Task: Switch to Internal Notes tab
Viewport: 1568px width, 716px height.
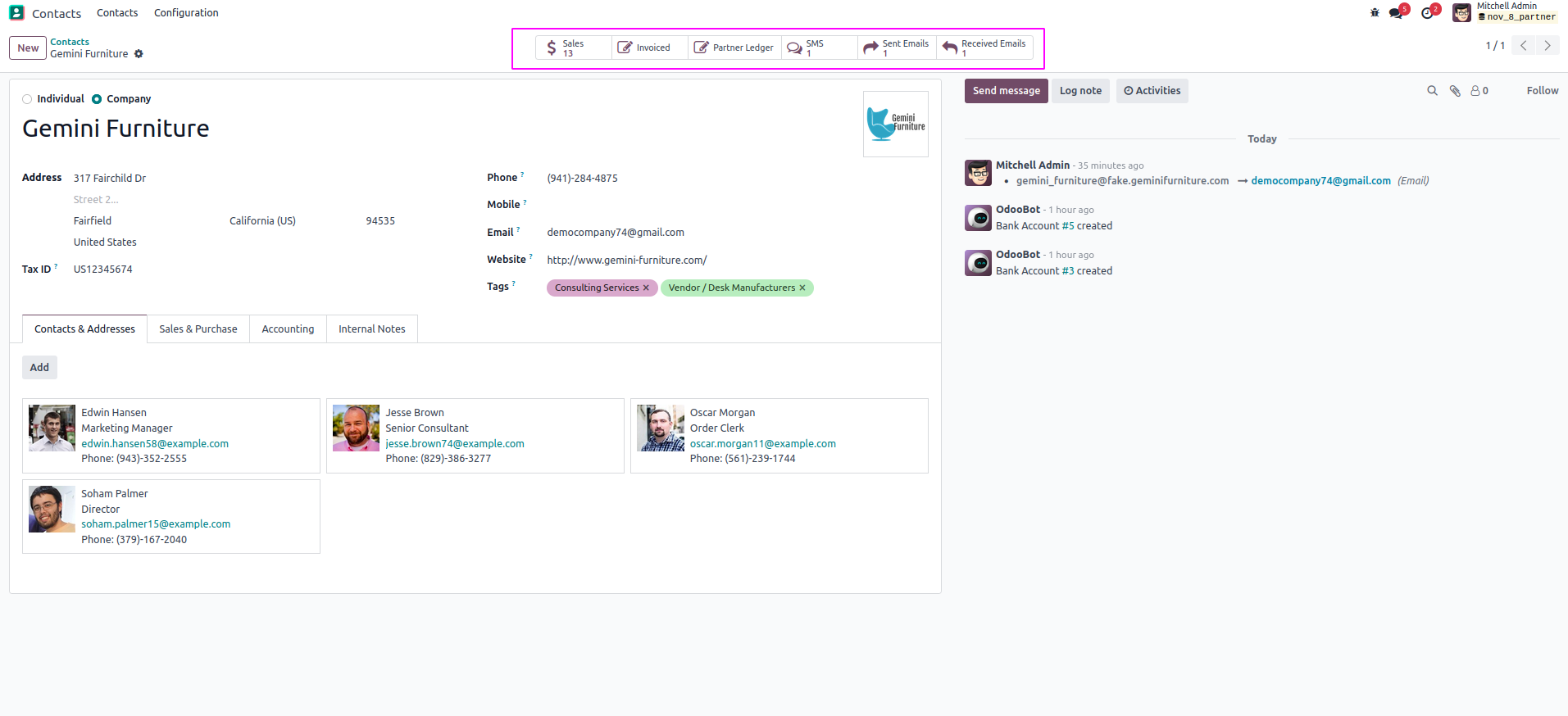Action: 372,329
